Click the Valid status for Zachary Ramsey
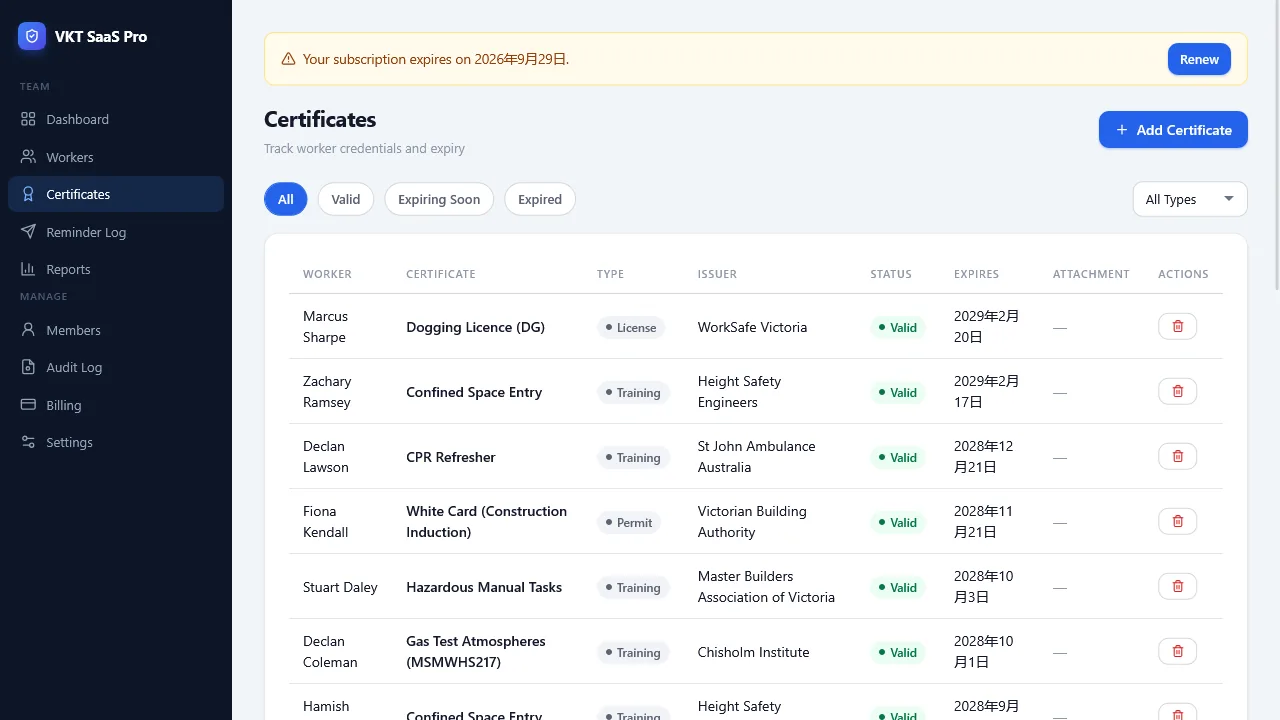 click(x=897, y=392)
